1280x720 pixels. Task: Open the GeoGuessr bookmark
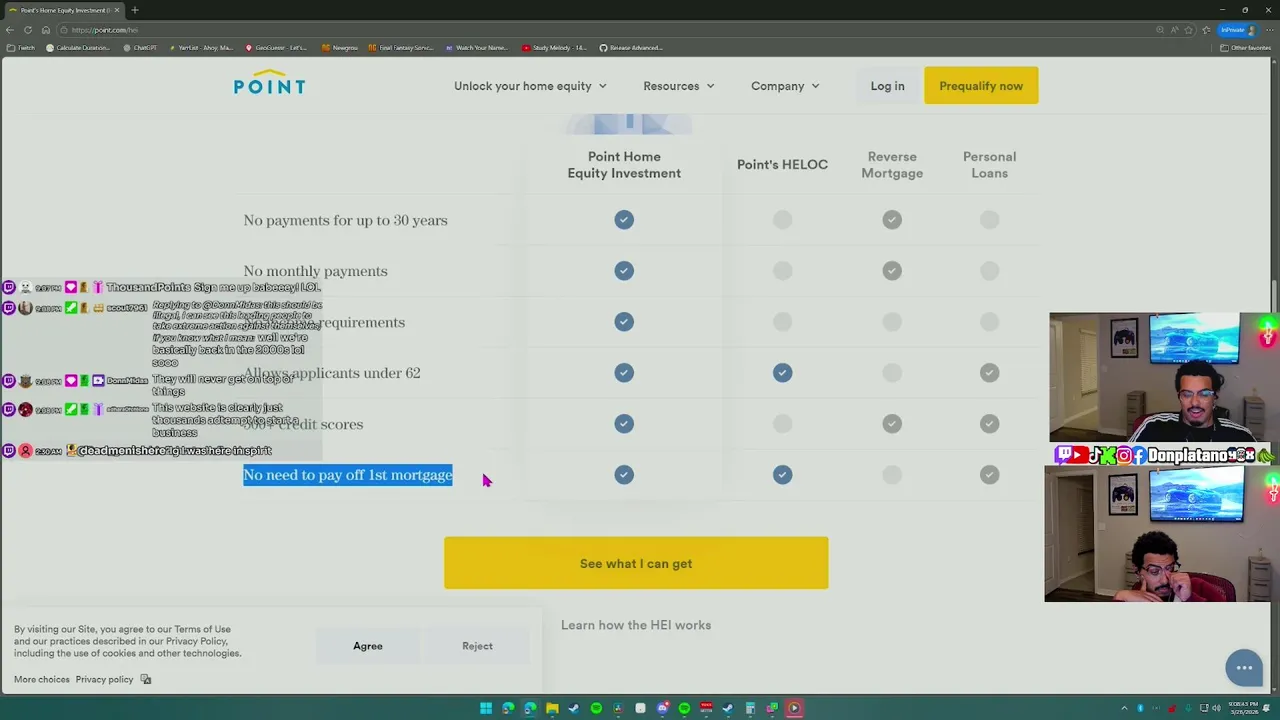(x=277, y=47)
